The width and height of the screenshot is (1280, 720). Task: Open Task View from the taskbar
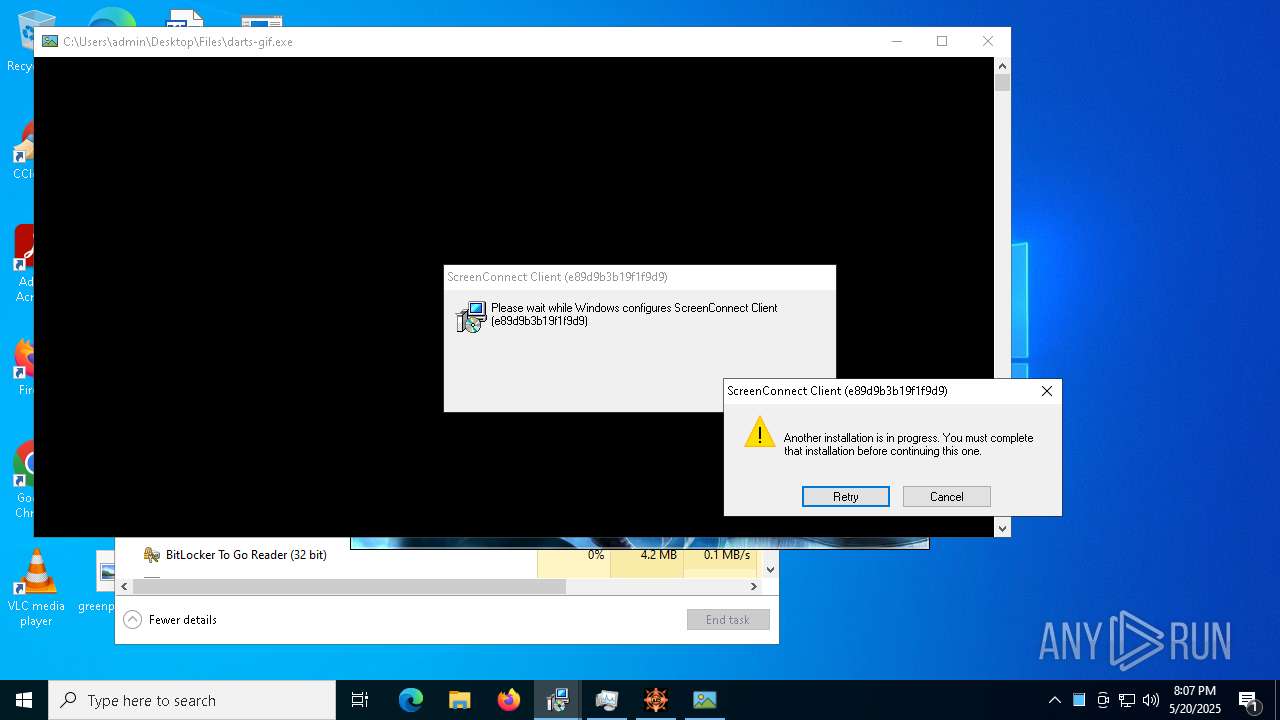point(360,700)
